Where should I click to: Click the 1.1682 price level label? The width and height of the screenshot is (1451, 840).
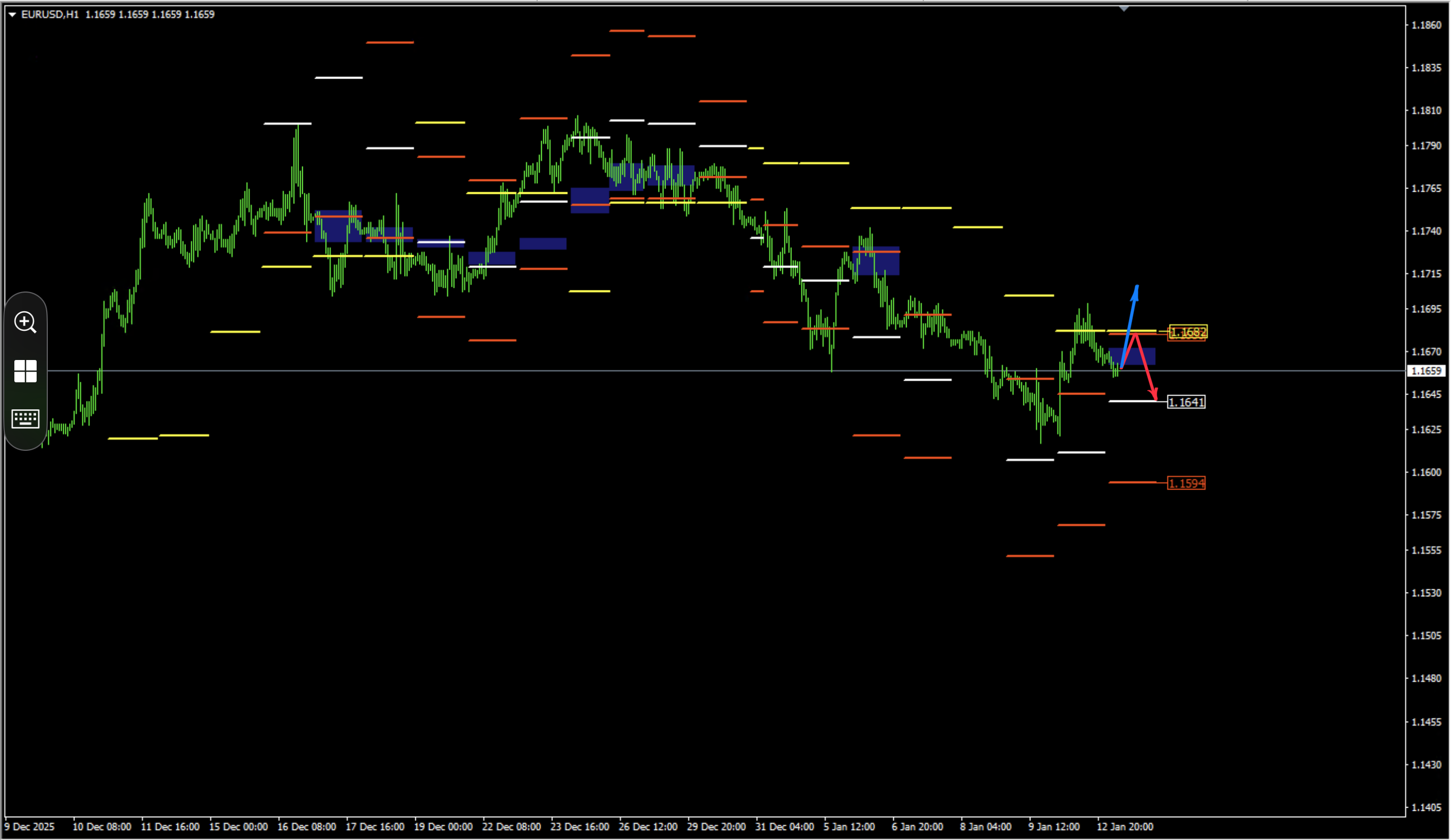coord(1188,332)
